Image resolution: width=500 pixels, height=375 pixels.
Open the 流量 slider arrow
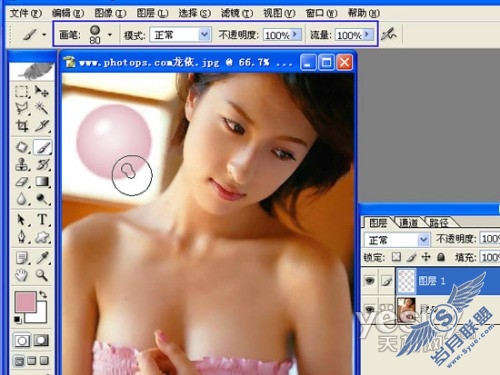367,34
